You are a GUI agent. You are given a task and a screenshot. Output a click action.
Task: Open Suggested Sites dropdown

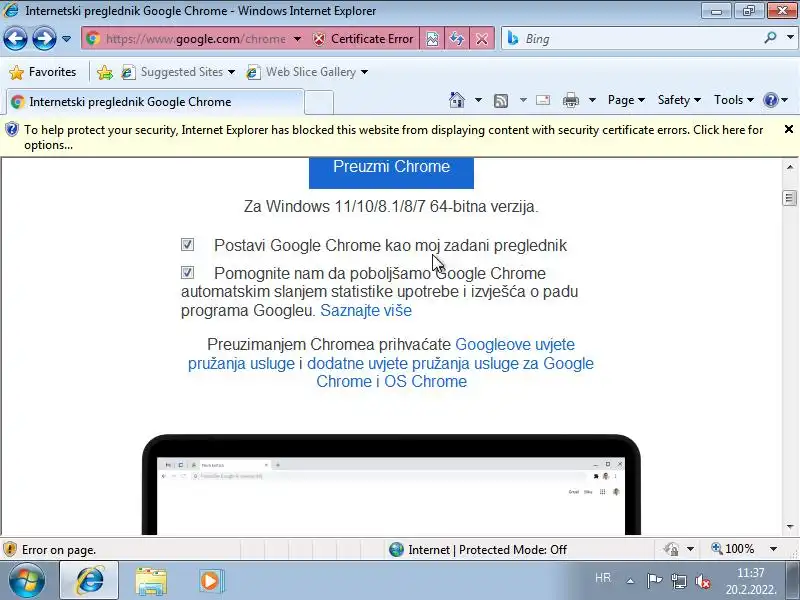178,72
